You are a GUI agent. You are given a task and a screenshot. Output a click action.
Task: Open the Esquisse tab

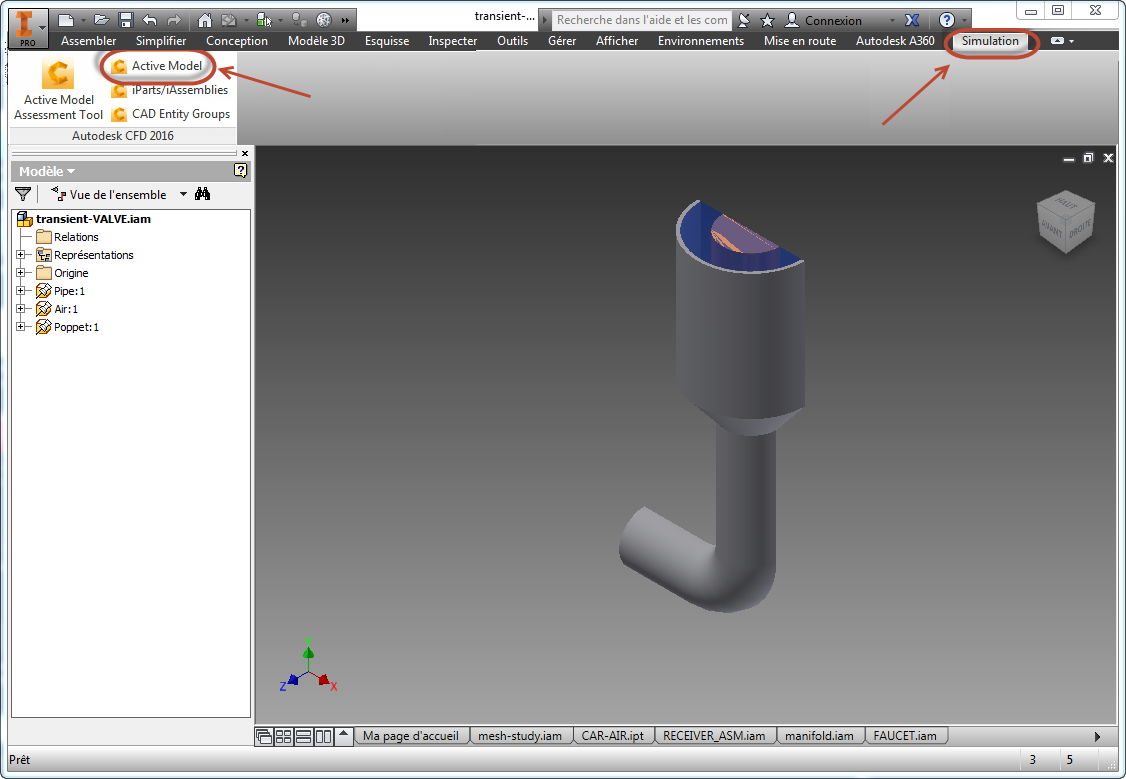pos(387,41)
